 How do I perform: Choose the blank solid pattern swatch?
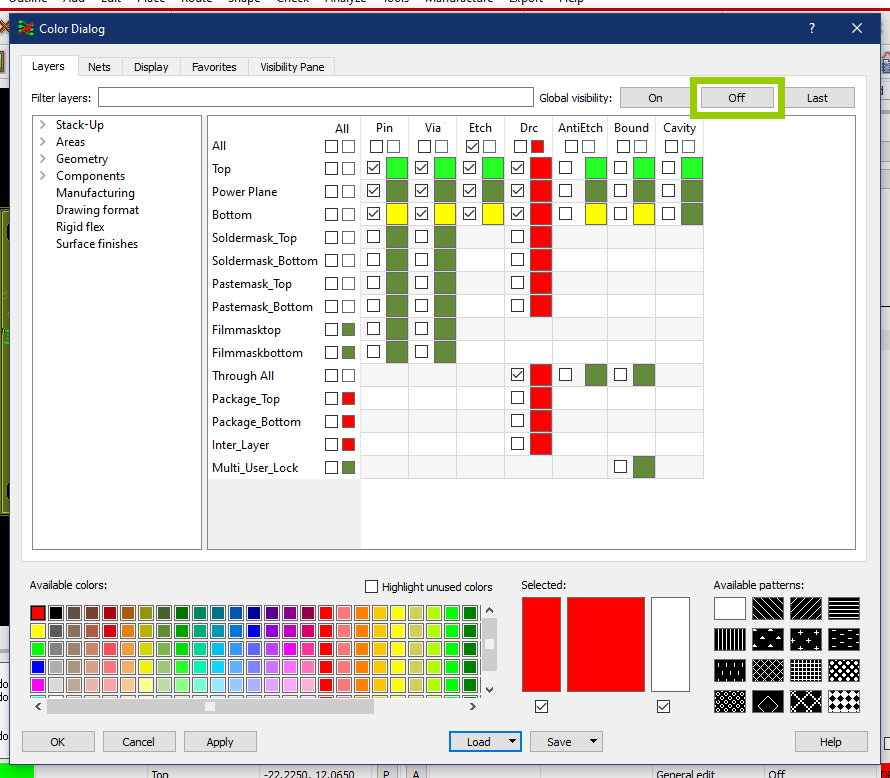730,608
